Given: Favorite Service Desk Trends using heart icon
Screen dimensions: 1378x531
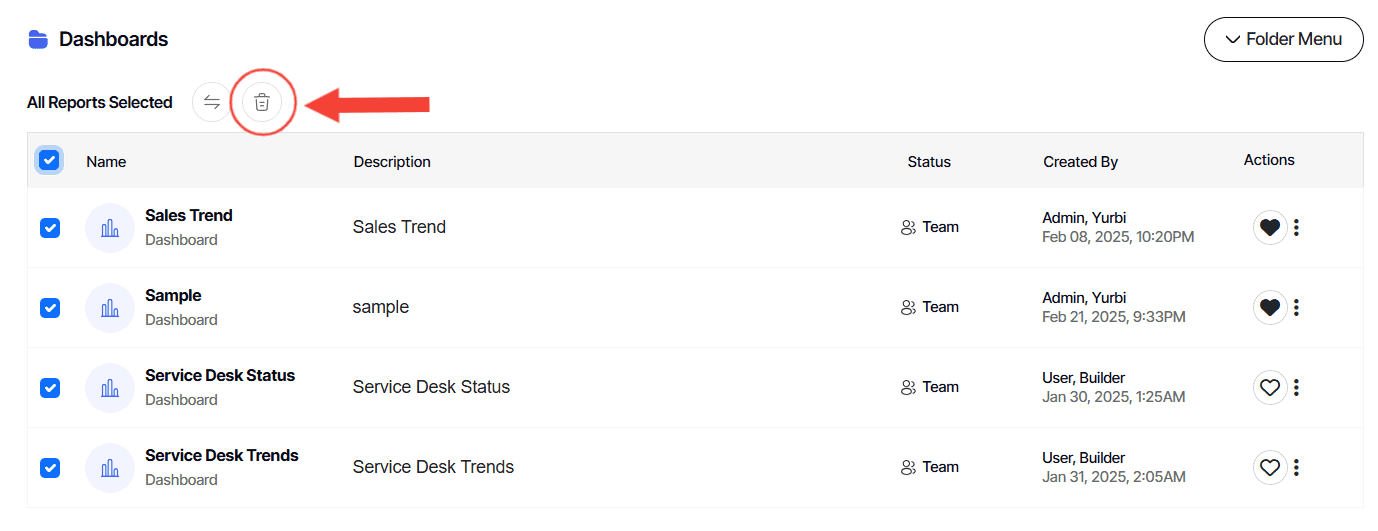Looking at the screenshot, I should click(x=1270, y=467).
